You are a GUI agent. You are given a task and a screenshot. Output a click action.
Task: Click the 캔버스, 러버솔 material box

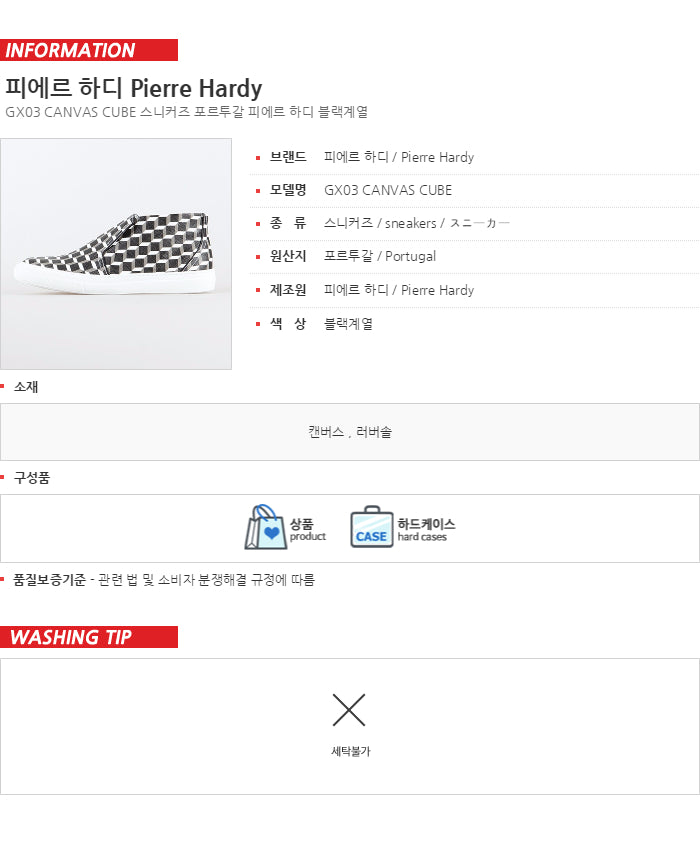350,432
